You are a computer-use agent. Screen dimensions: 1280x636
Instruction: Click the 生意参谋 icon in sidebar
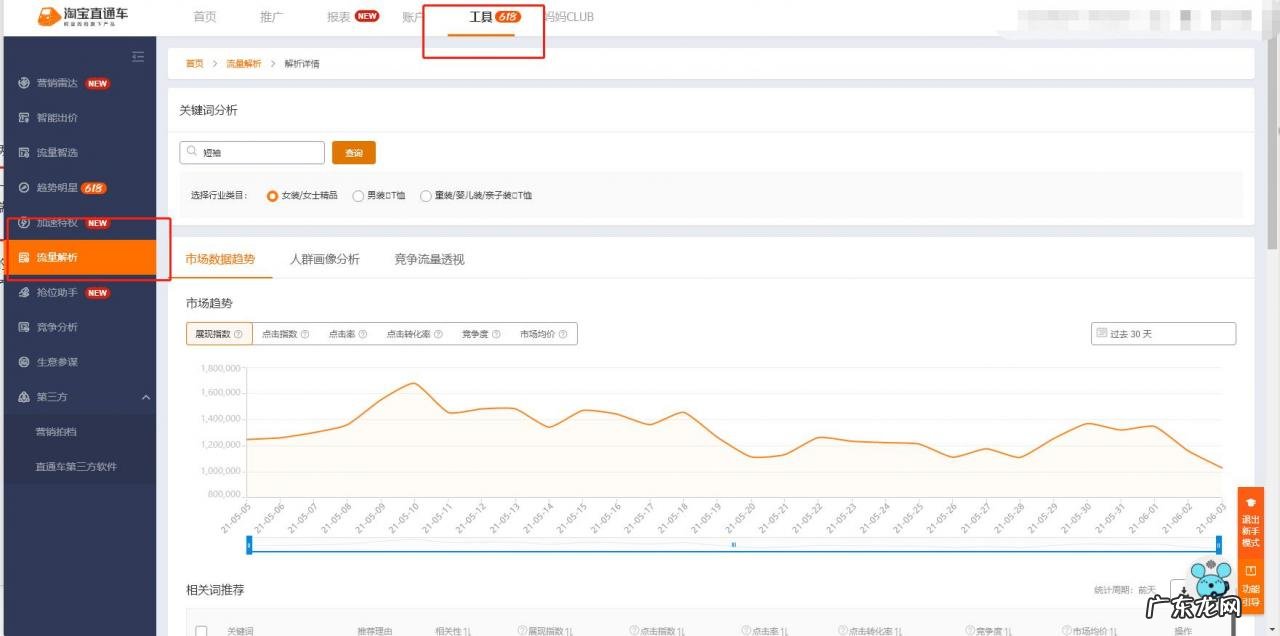point(24,362)
